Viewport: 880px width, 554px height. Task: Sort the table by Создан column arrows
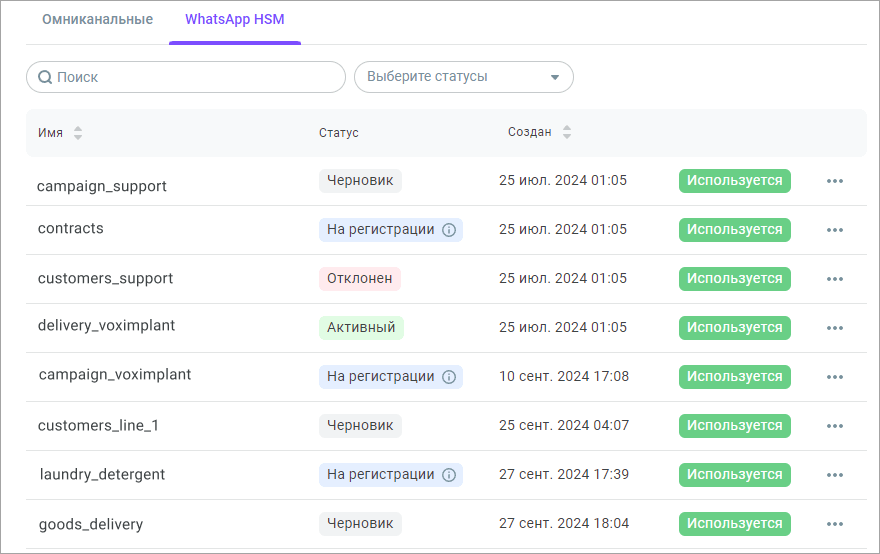tap(567, 132)
